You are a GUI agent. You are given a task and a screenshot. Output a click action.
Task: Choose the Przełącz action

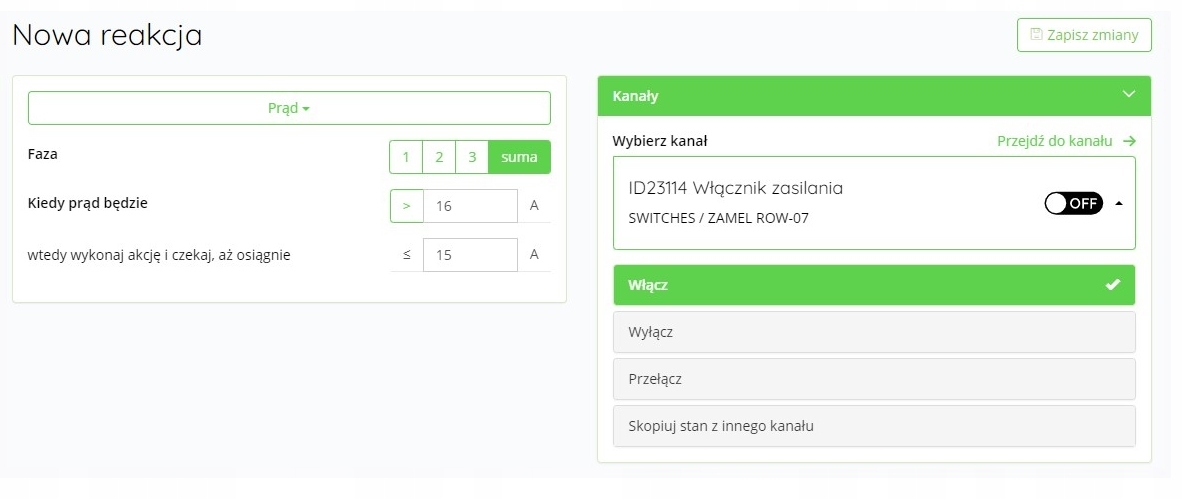click(x=873, y=379)
